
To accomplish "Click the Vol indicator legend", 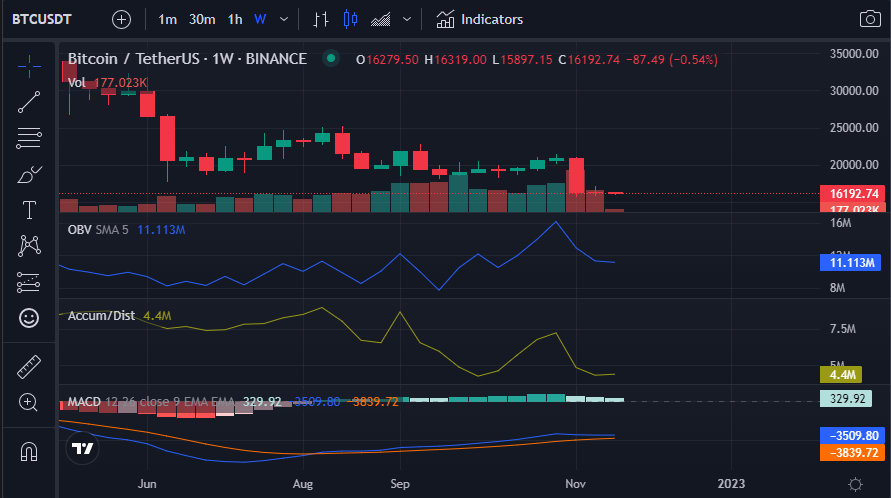I will (x=107, y=83).
